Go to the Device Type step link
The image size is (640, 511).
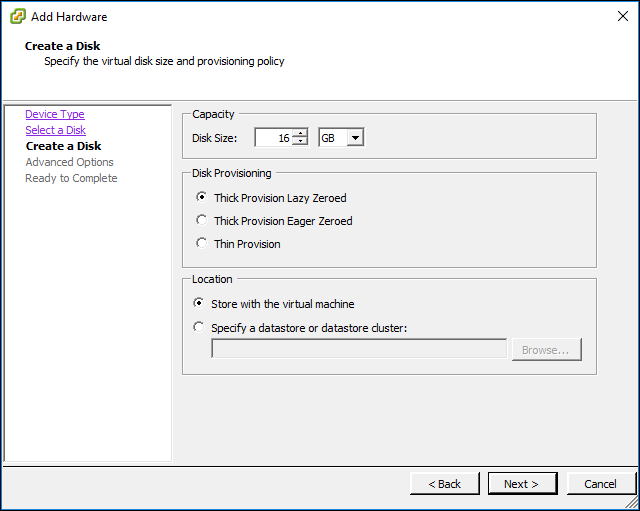55,114
